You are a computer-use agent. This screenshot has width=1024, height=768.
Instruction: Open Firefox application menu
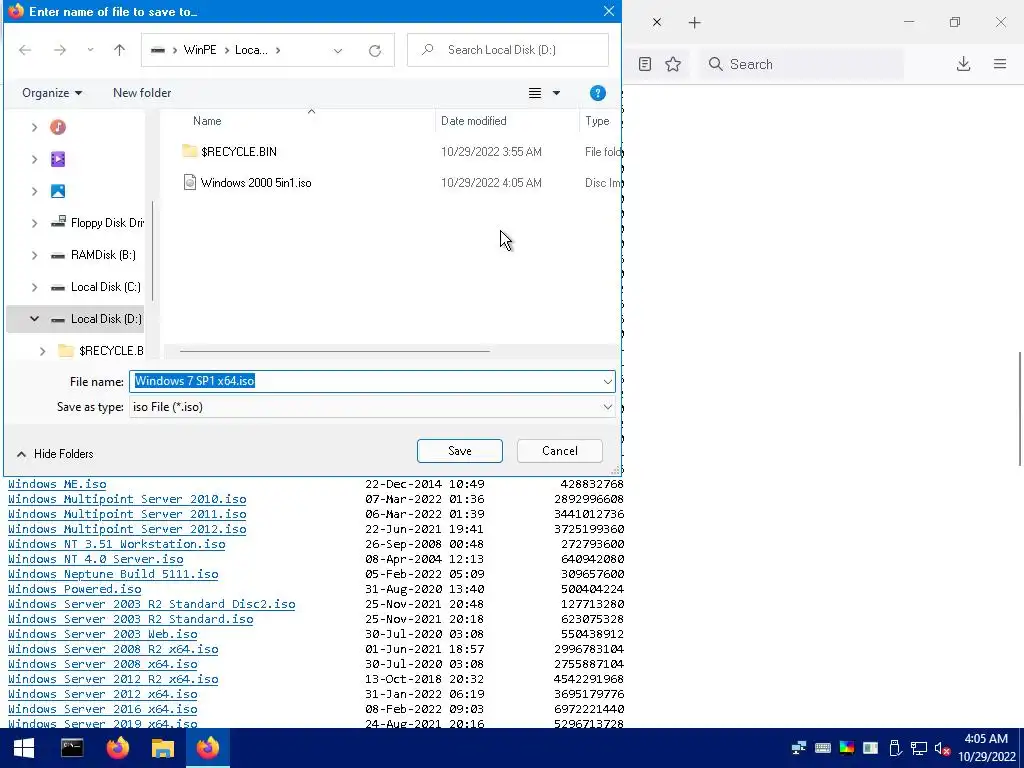1000,64
